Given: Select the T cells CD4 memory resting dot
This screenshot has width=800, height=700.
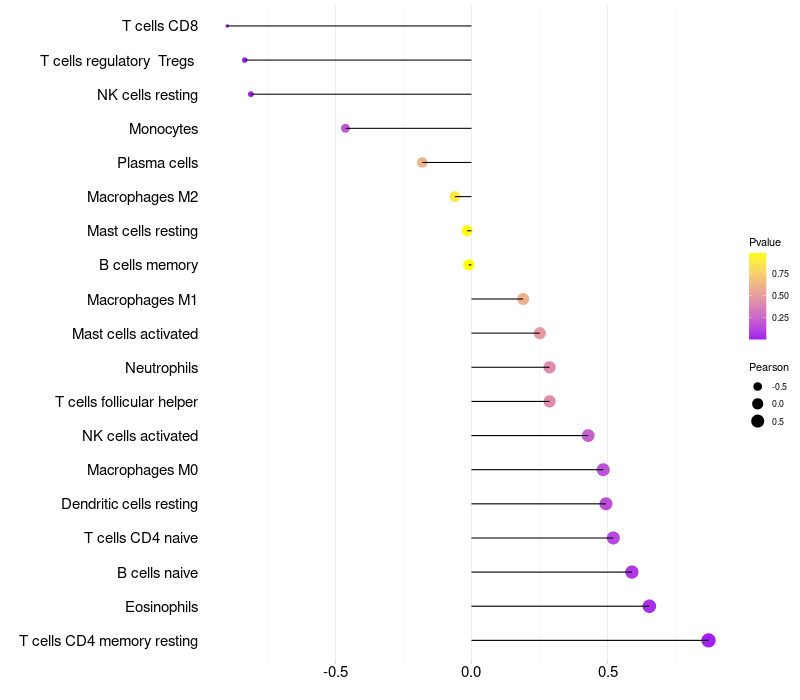Looking at the screenshot, I should (x=708, y=640).
